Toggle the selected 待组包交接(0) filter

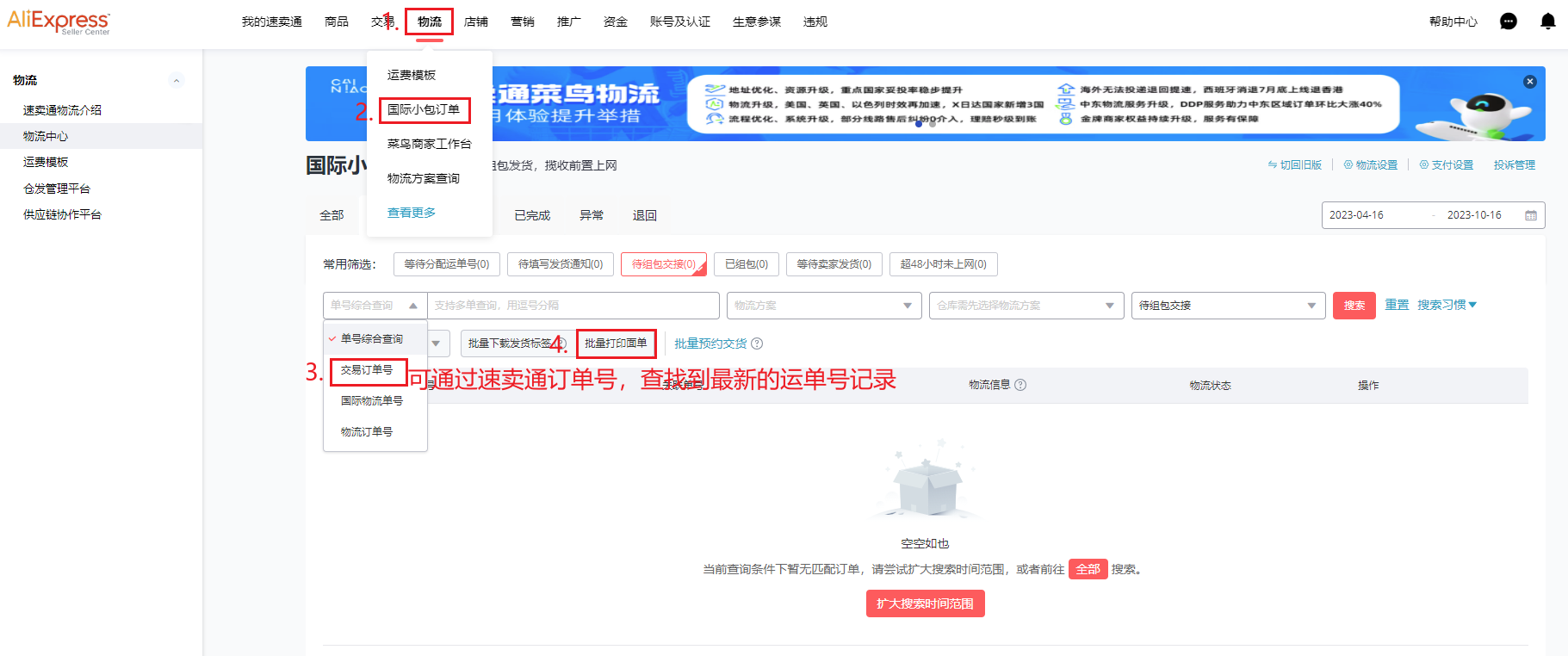coord(664,264)
